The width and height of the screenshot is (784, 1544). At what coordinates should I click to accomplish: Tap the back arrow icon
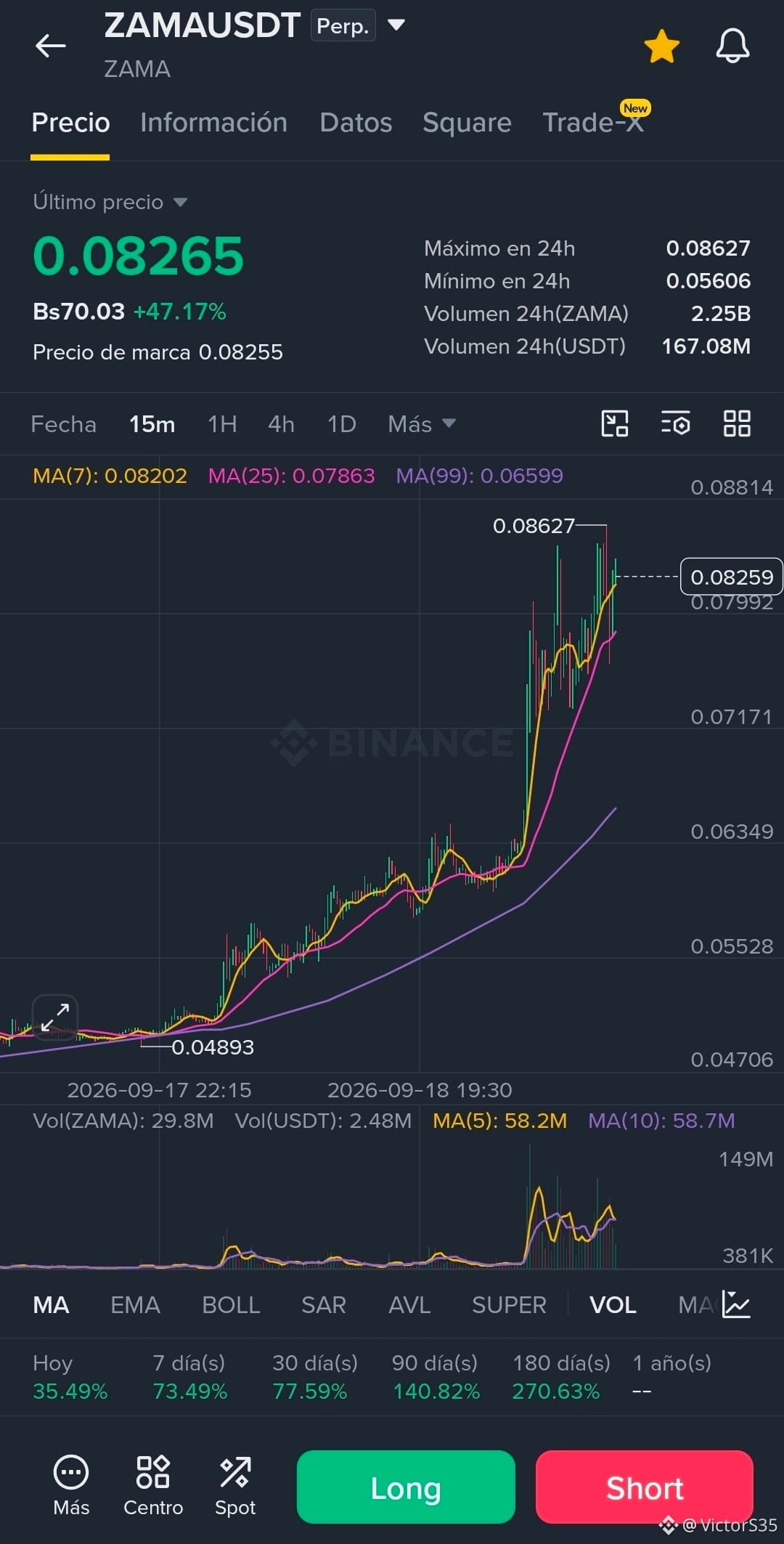50,46
